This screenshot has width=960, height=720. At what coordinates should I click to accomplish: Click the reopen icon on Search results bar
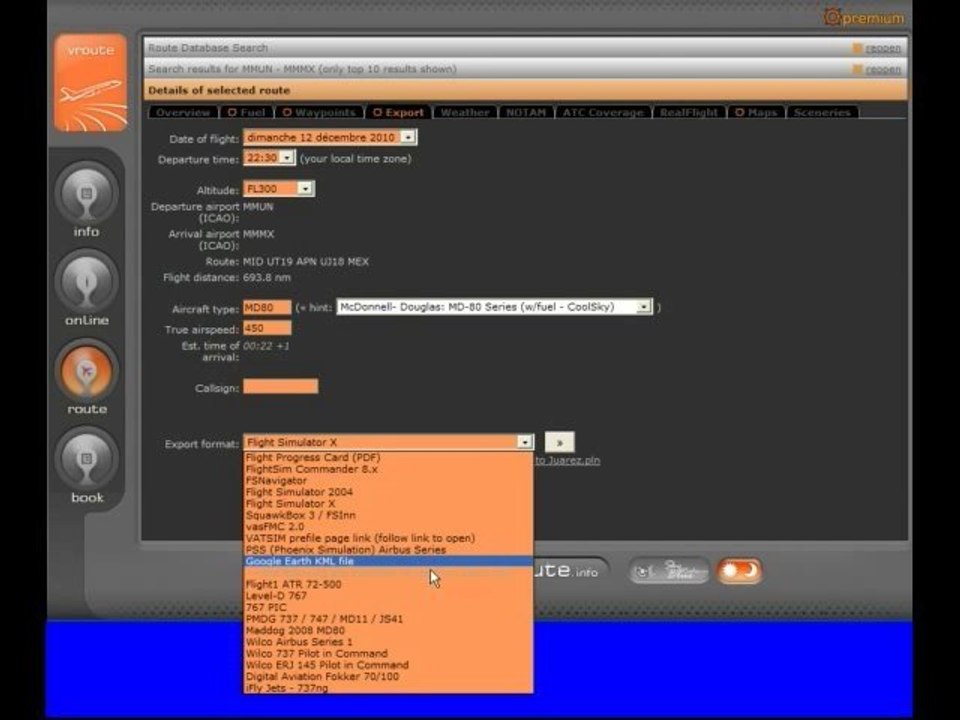coord(857,69)
